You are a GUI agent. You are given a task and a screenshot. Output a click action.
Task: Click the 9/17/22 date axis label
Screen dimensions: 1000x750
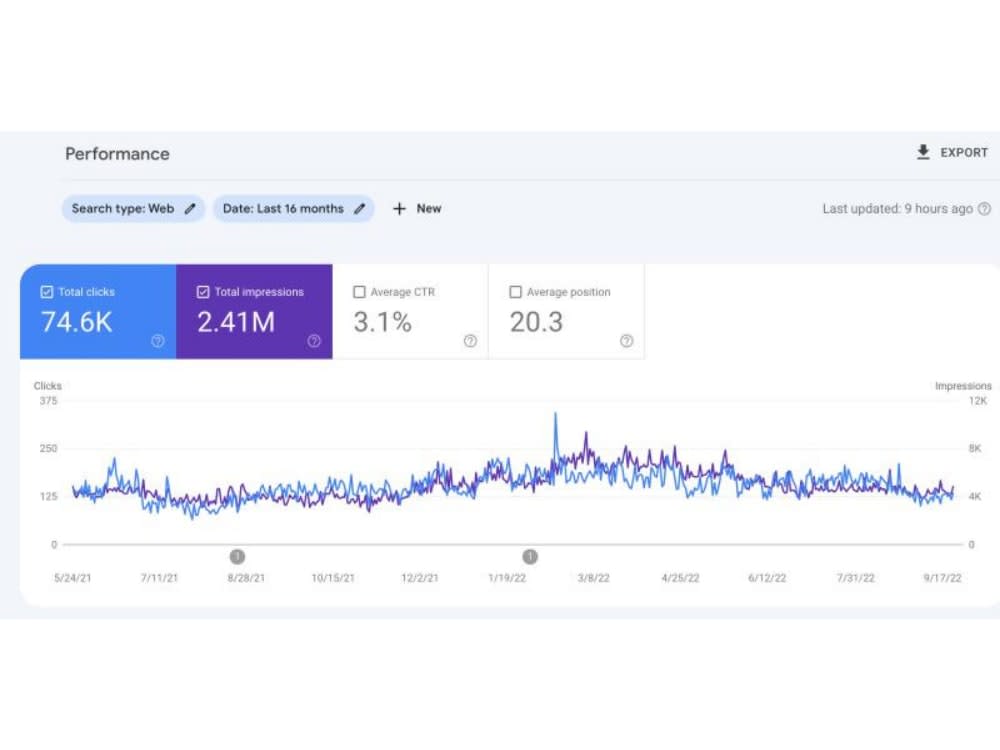click(943, 578)
